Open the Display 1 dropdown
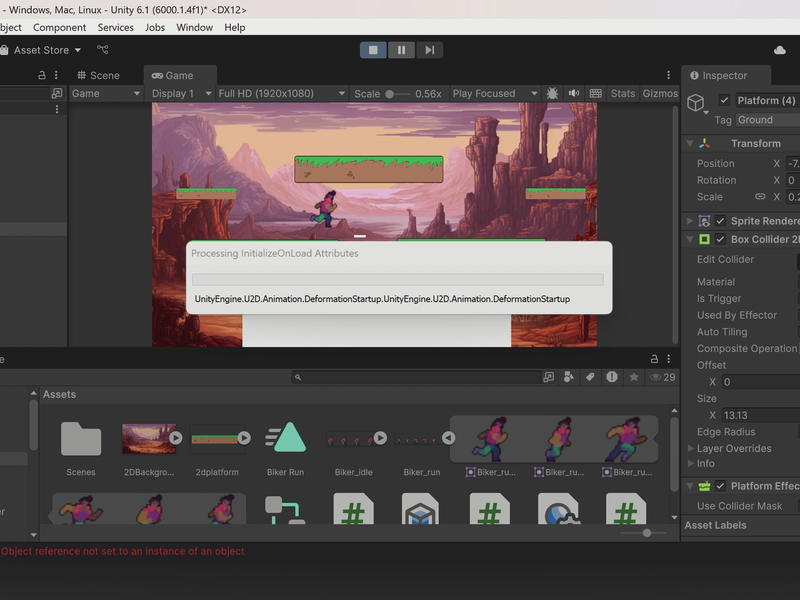The height and width of the screenshot is (600, 800). click(181, 93)
